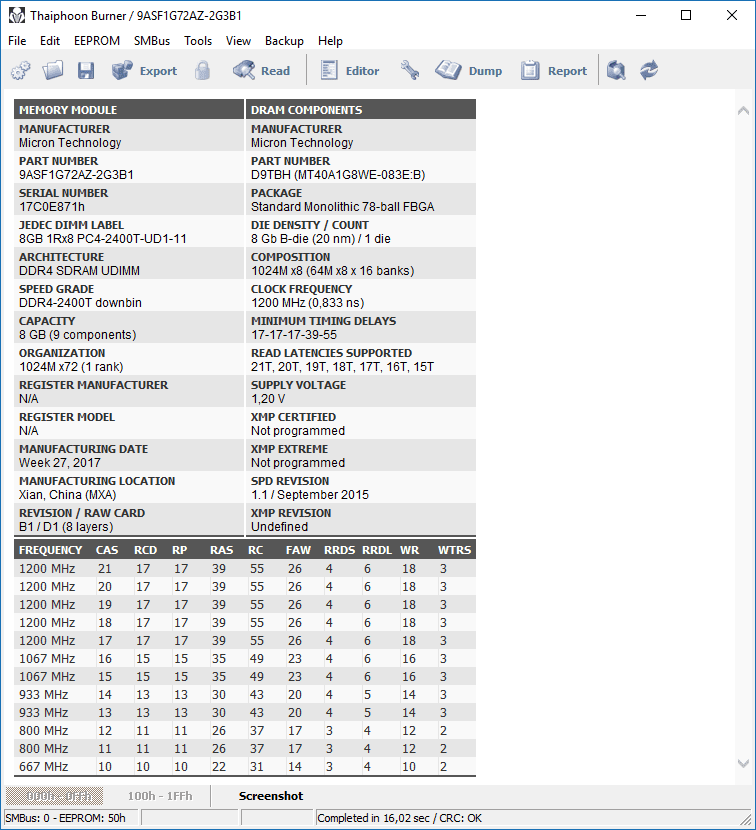
Task: Open the Help menu
Action: [330, 41]
